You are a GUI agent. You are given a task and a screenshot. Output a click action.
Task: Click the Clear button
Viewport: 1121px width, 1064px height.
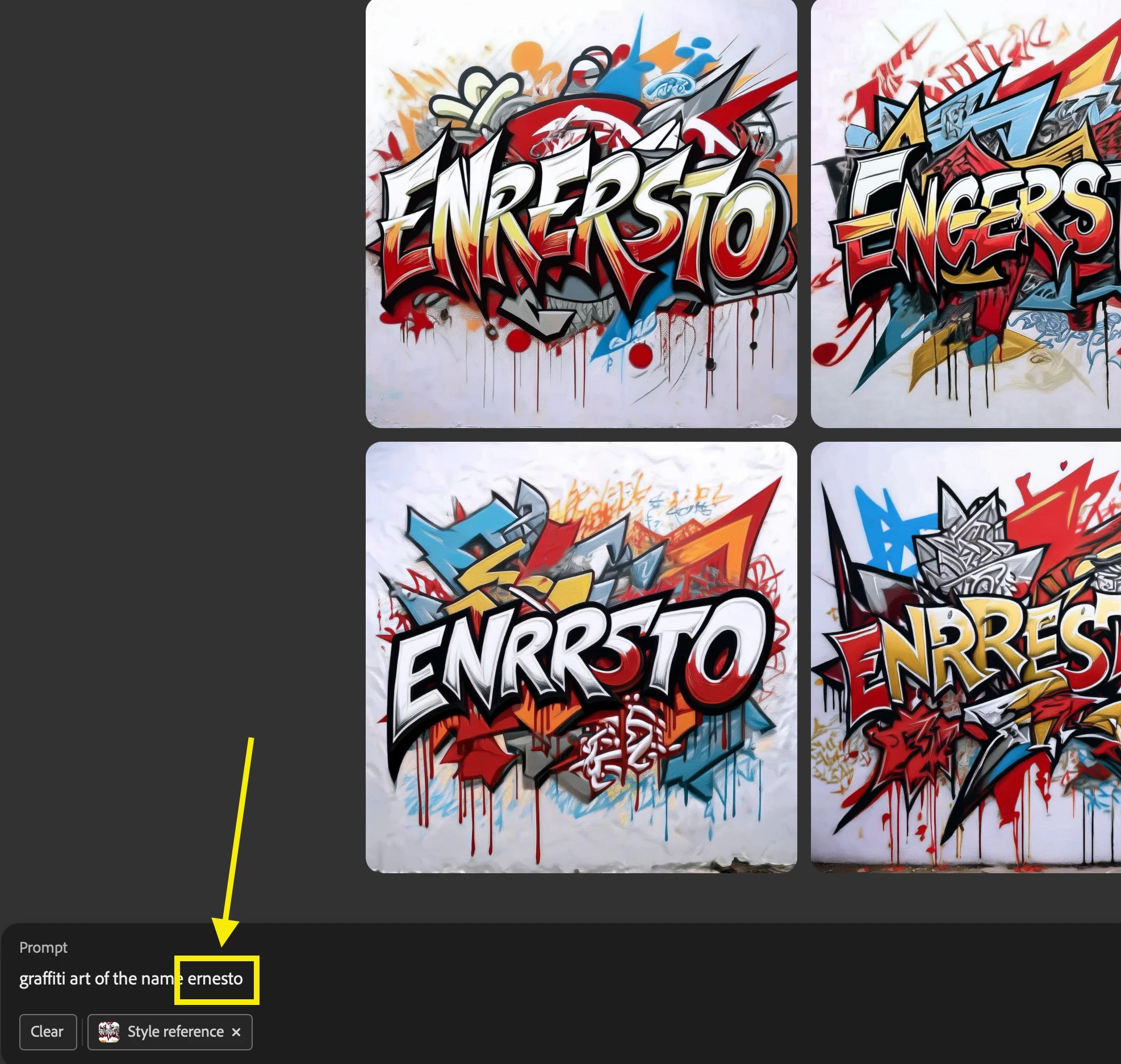[x=48, y=1032]
